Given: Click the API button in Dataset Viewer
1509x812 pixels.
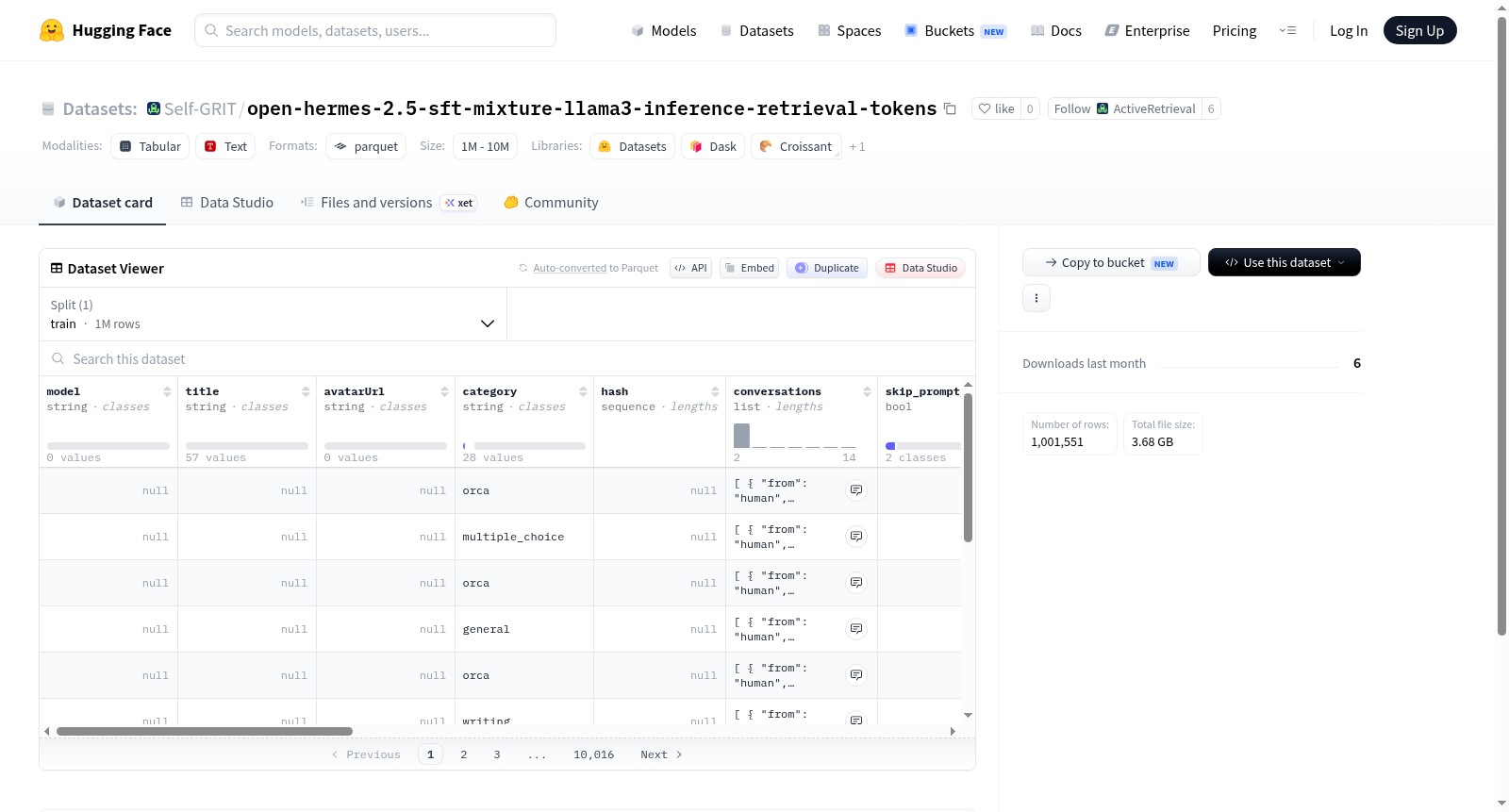Looking at the screenshot, I should tap(690, 268).
